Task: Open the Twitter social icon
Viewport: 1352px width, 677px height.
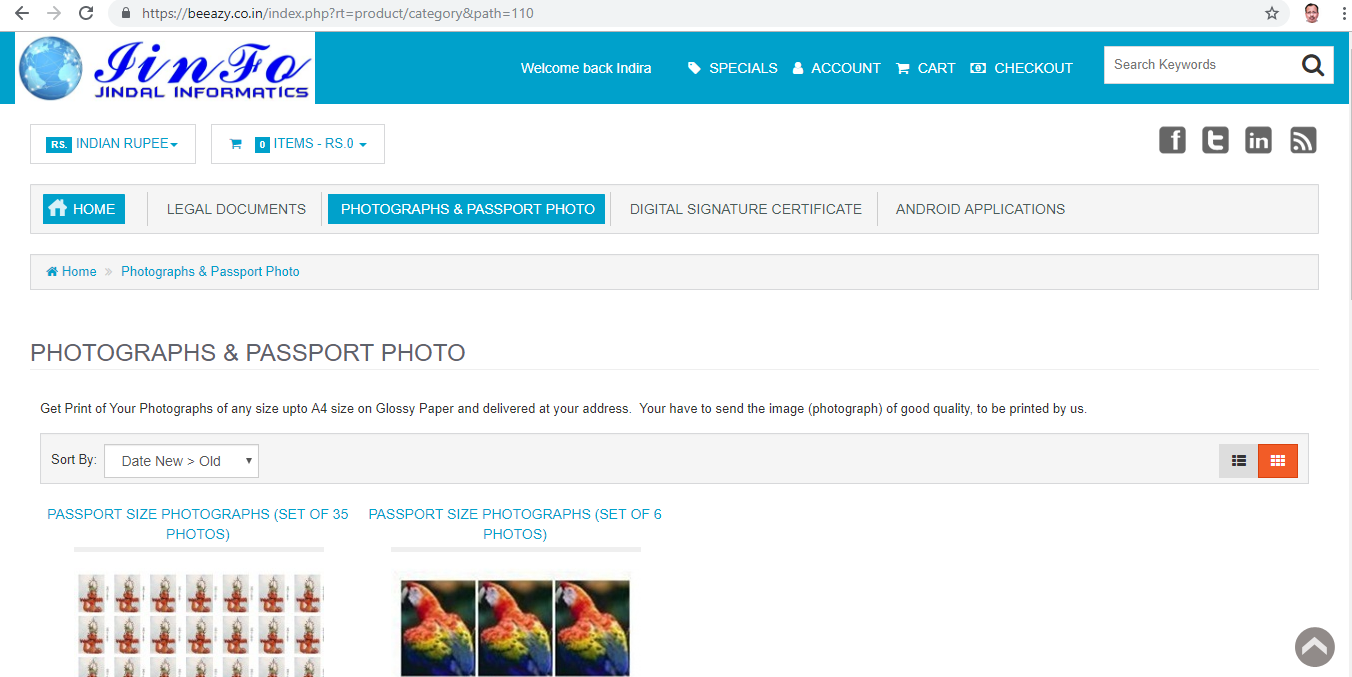Action: click(1215, 141)
